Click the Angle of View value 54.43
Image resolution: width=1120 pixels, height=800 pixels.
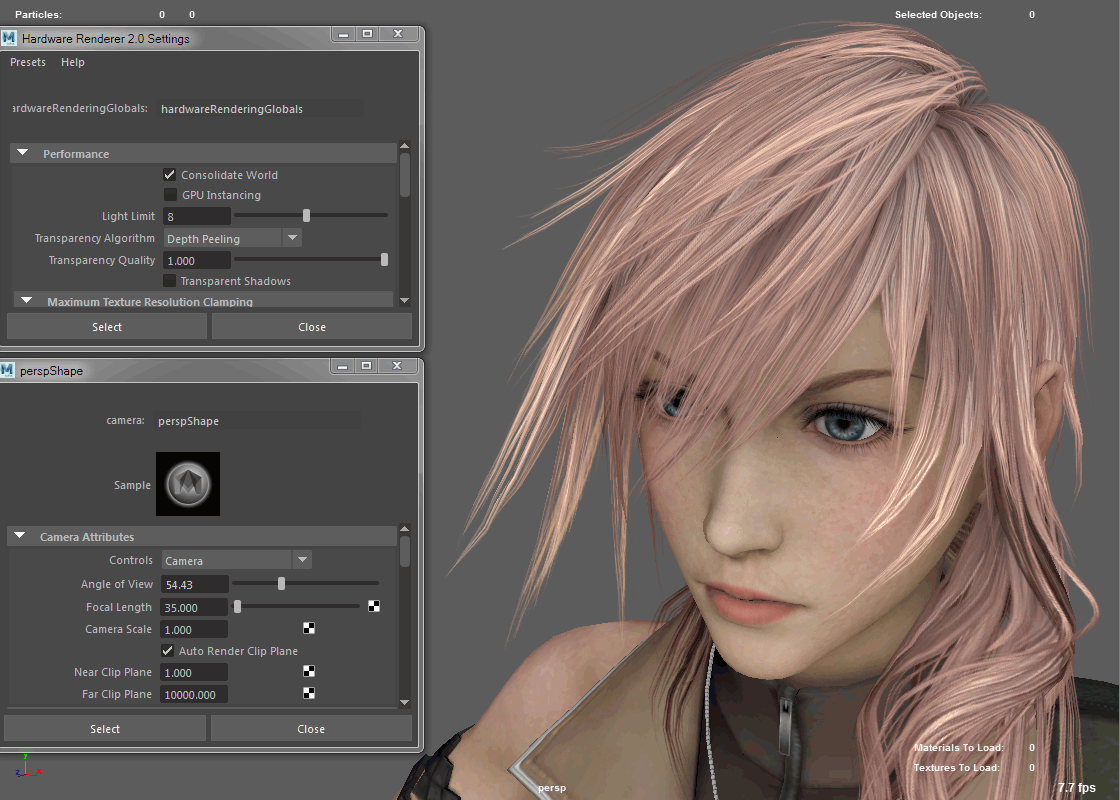pyautogui.click(x=194, y=584)
